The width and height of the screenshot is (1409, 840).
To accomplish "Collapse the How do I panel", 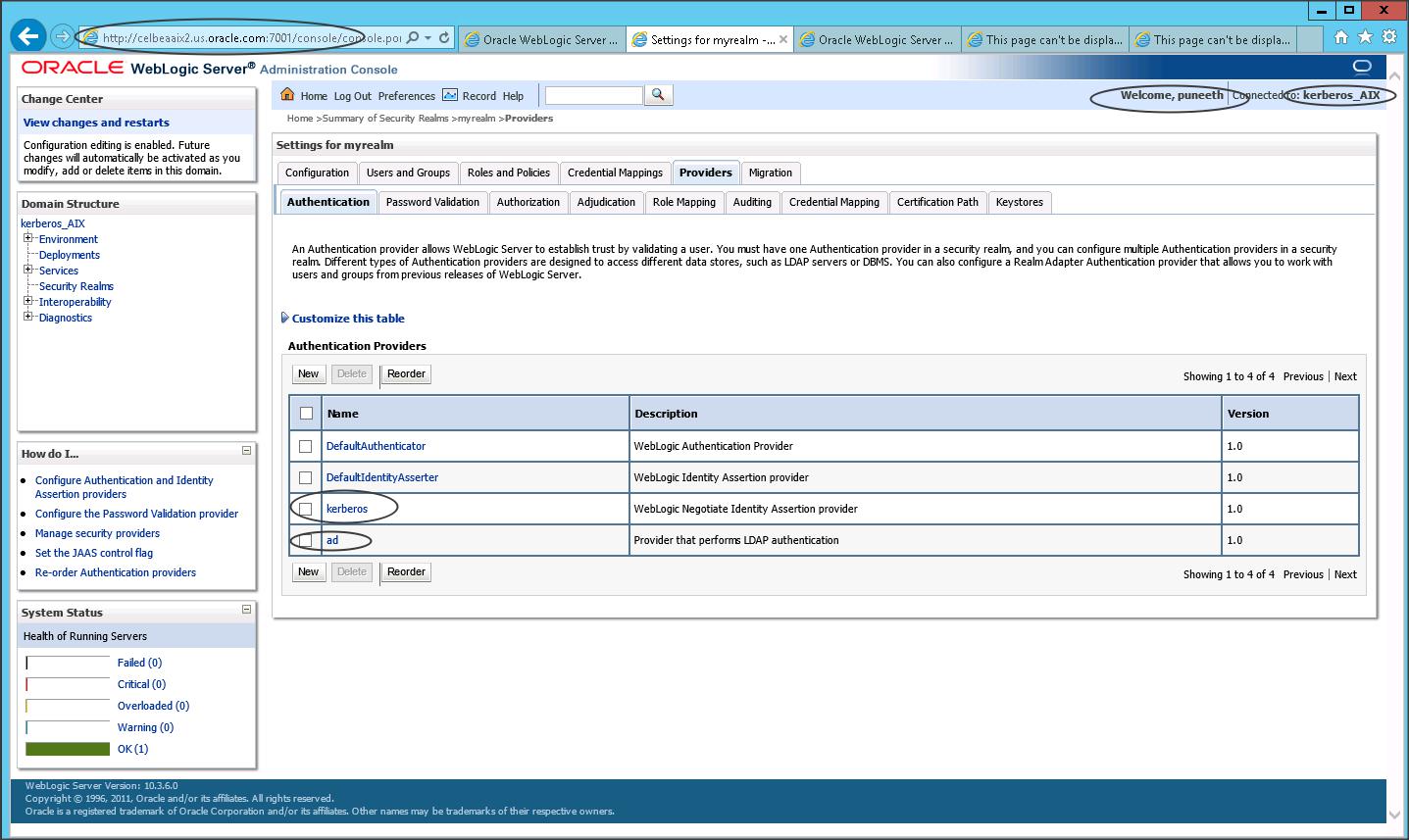I will [246, 451].
